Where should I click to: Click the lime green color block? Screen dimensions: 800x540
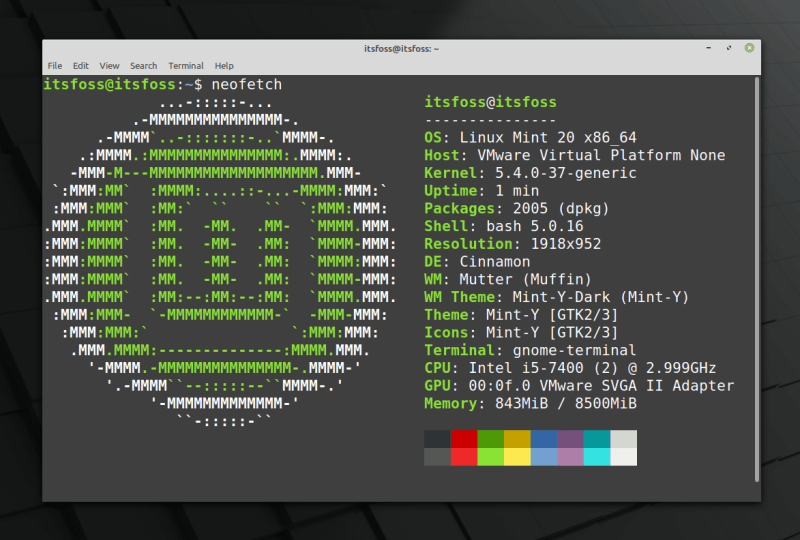pos(490,457)
